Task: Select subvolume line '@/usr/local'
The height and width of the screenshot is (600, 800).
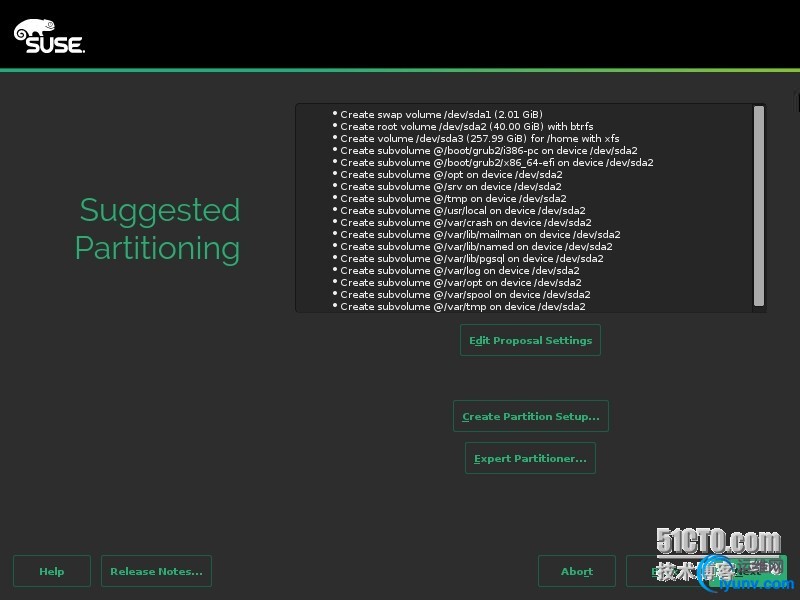Action: point(463,210)
